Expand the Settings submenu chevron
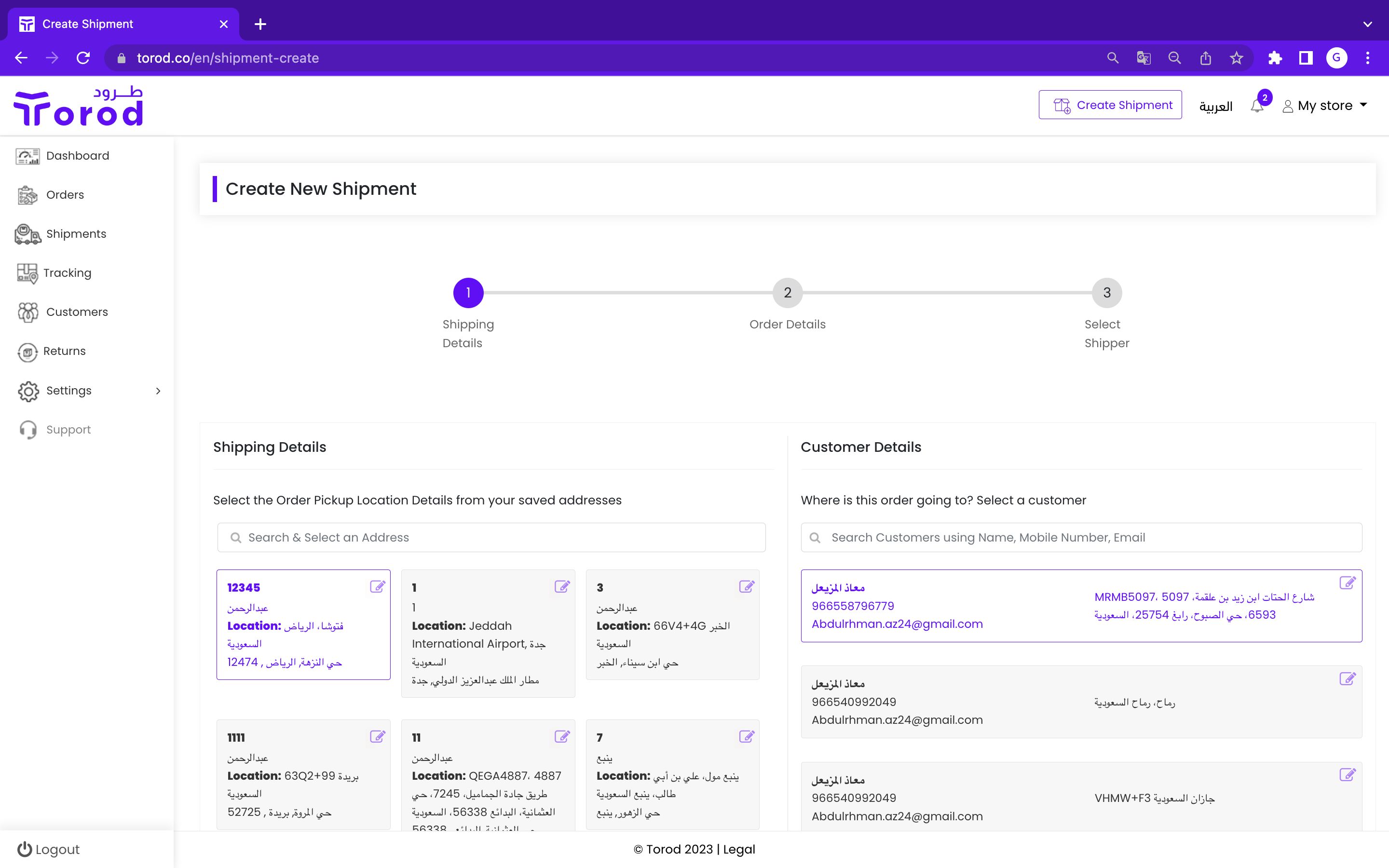 [x=158, y=391]
